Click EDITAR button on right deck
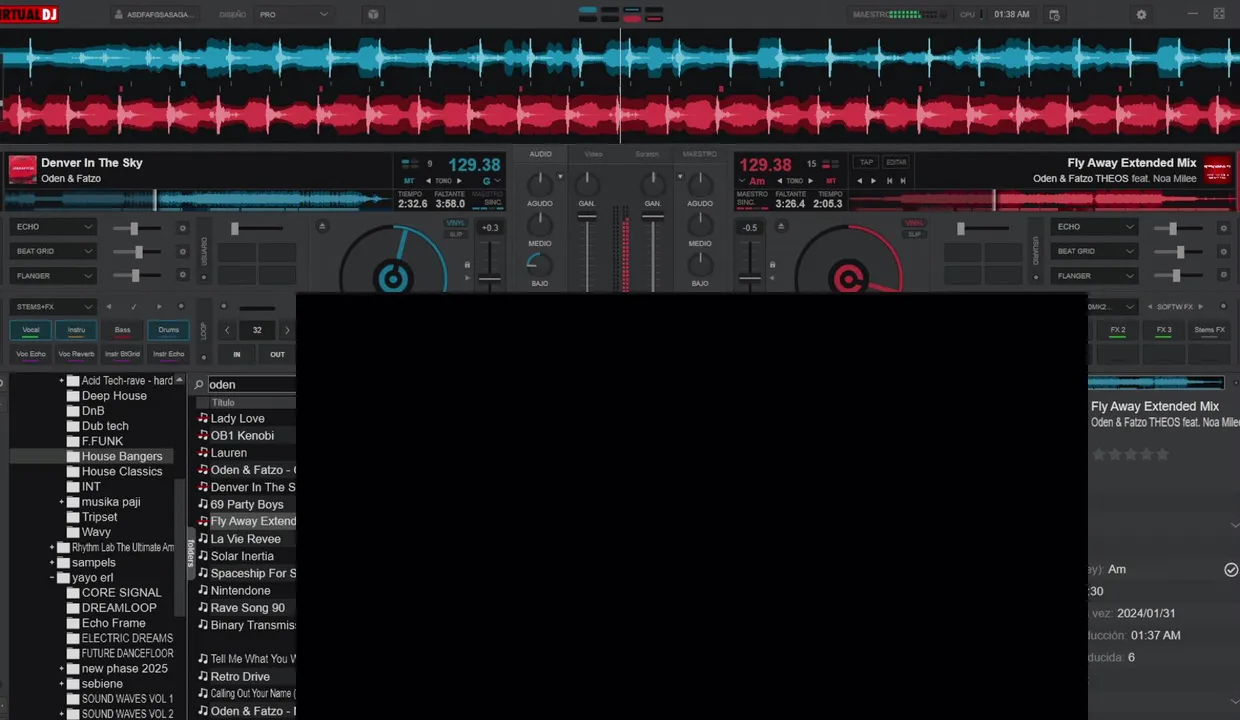This screenshot has width=1240, height=720. click(896, 162)
